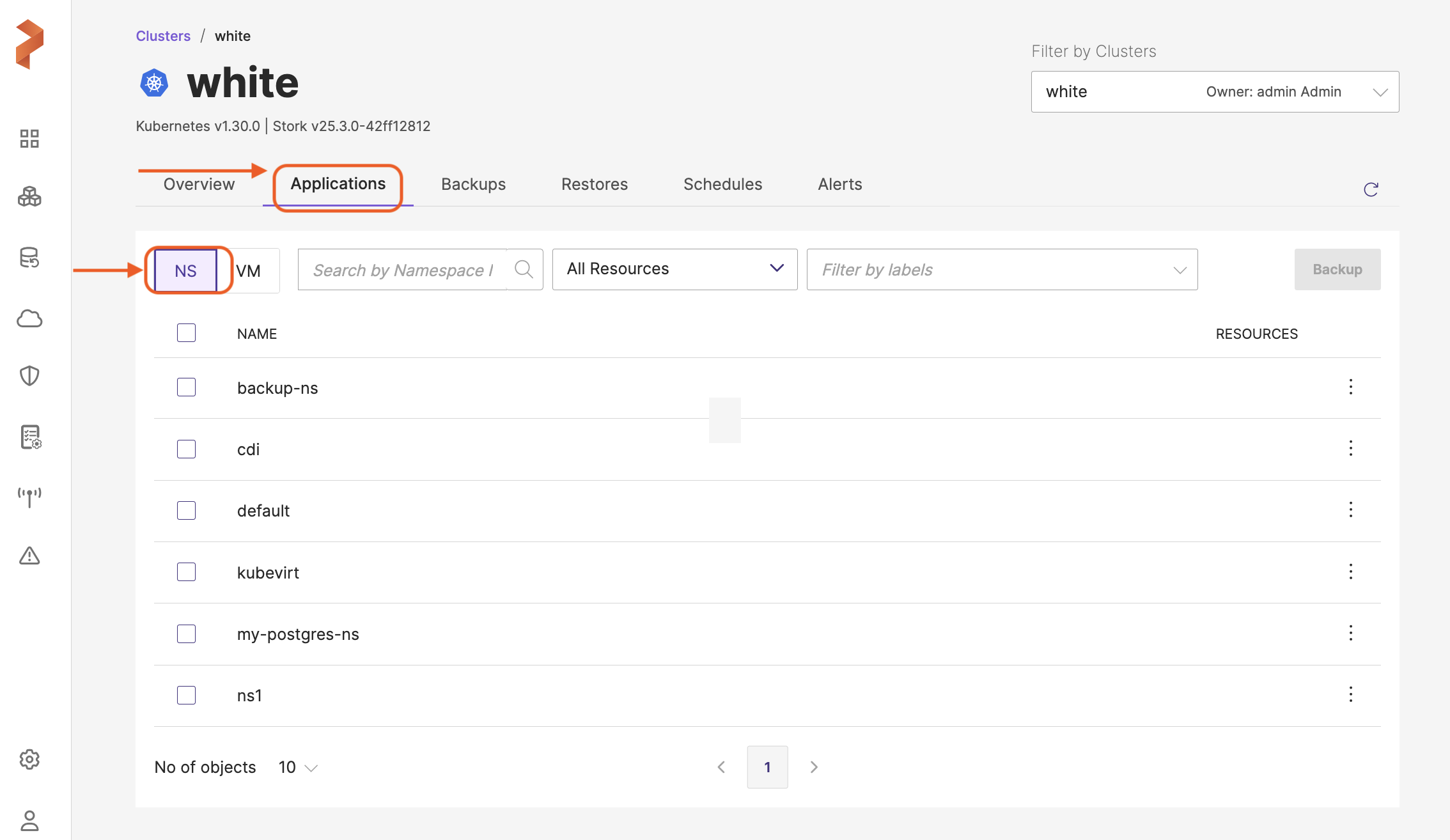Switch to the Schedules tab

tap(722, 185)
